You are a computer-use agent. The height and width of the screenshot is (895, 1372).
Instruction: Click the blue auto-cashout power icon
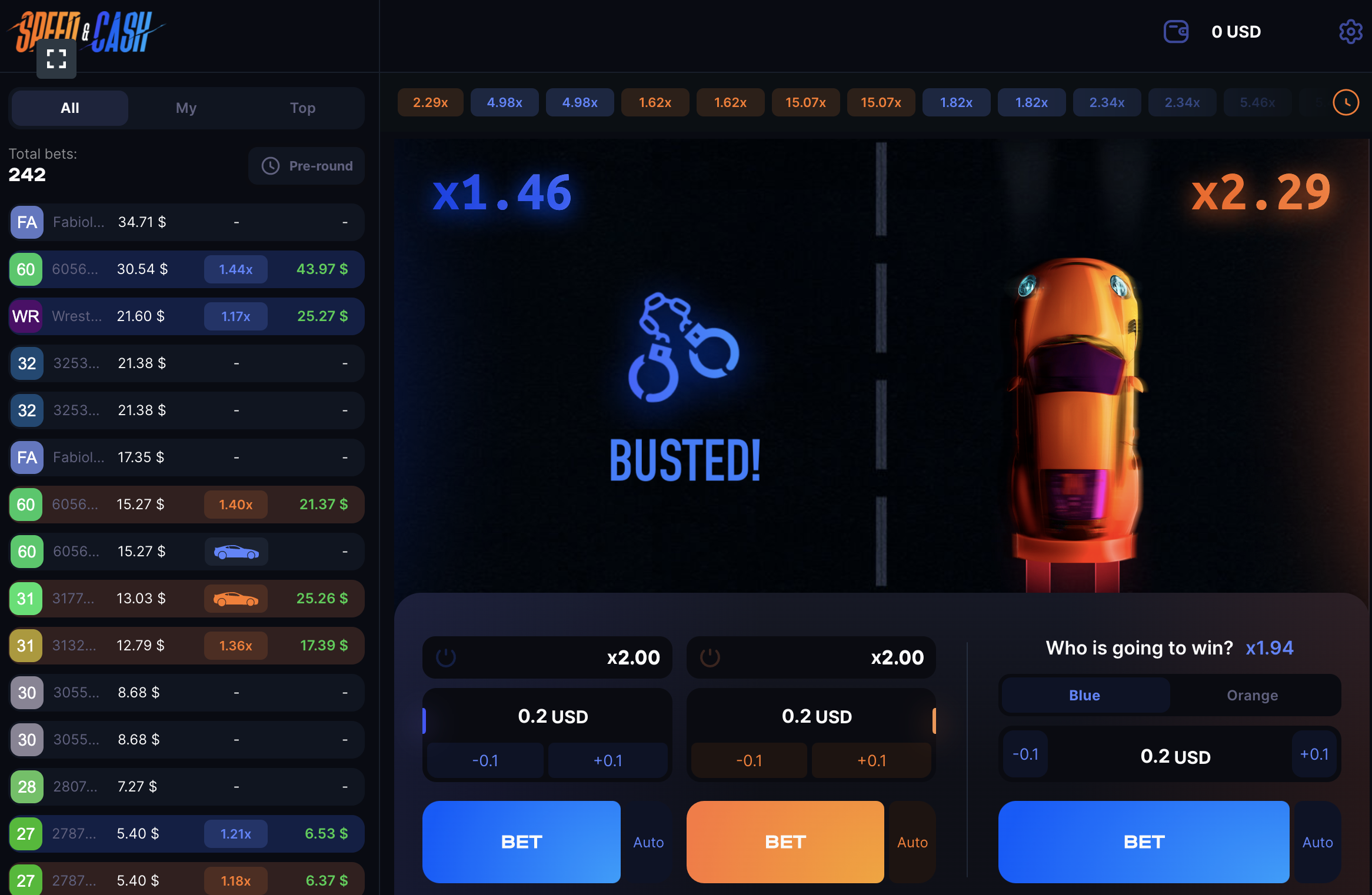click(x=446, y=657)
